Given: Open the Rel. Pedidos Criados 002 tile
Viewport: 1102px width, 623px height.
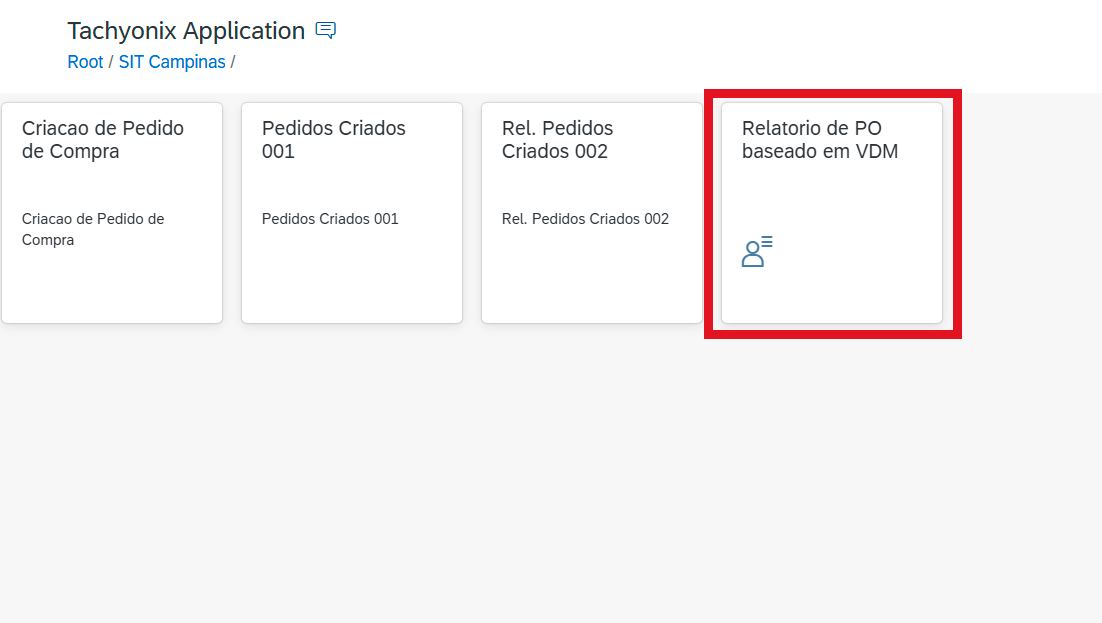Looking at the screenshot, I should tap(592, 213).
